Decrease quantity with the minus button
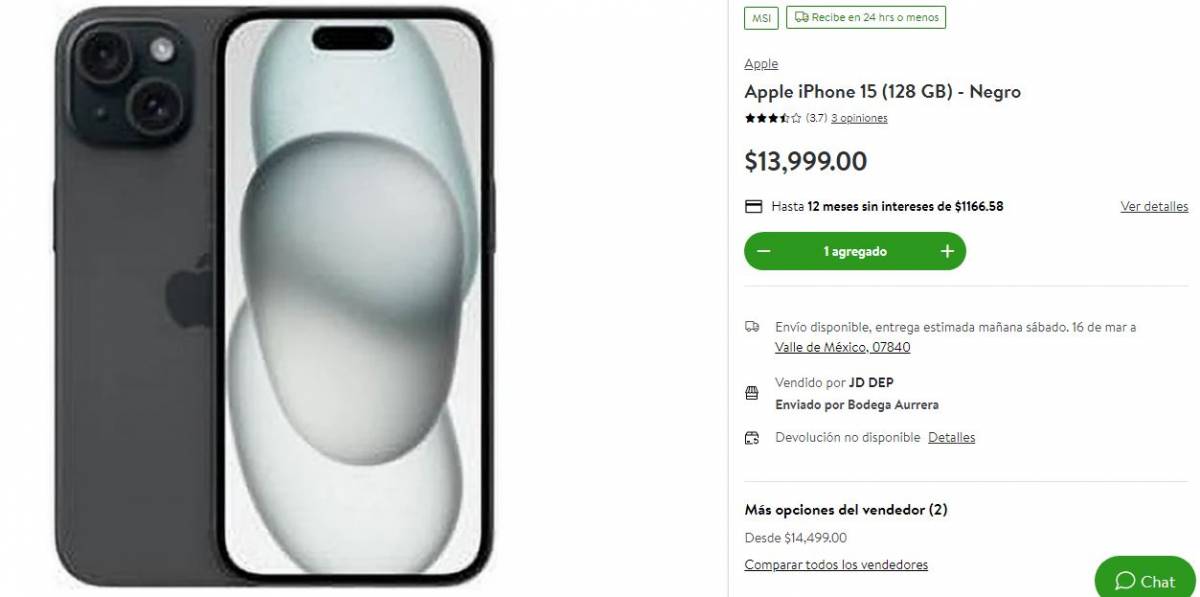The height and width of the screenshot is (597, 1200). pyautogui.click(x=764, y=252)
